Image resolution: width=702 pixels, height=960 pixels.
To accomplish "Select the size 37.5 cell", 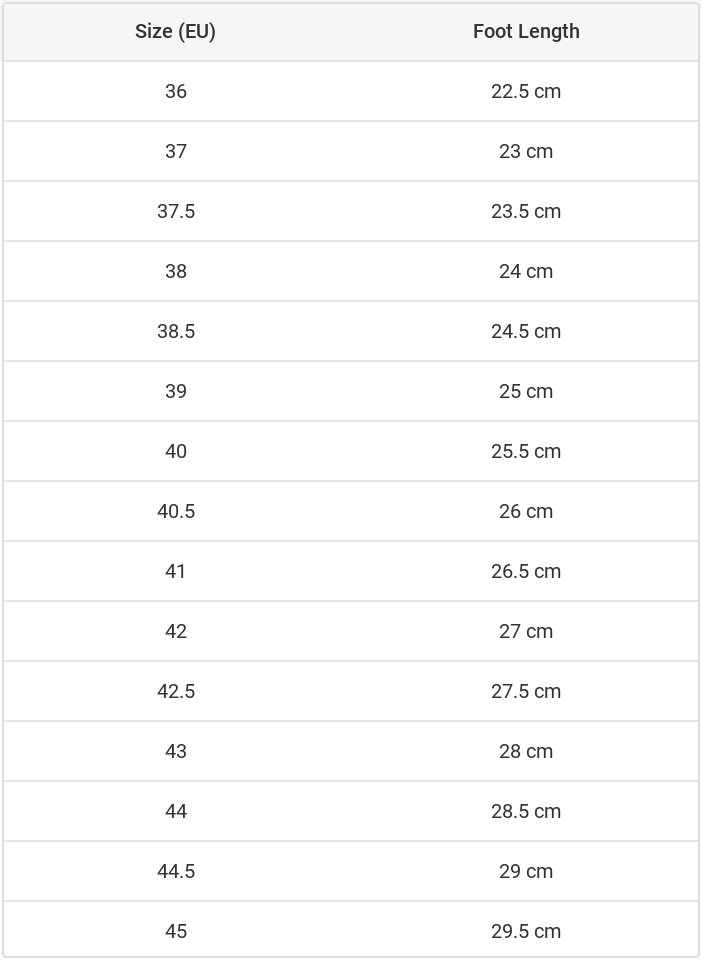I will pos(176,211).
